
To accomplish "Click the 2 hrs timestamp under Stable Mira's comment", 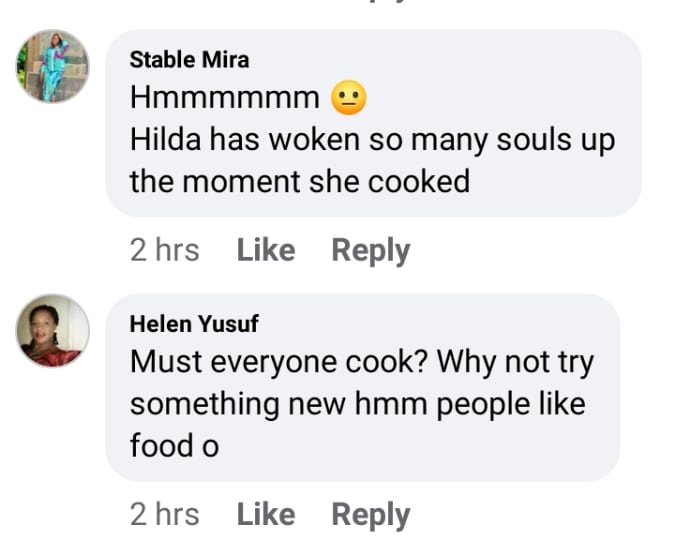I will (164, 250).
